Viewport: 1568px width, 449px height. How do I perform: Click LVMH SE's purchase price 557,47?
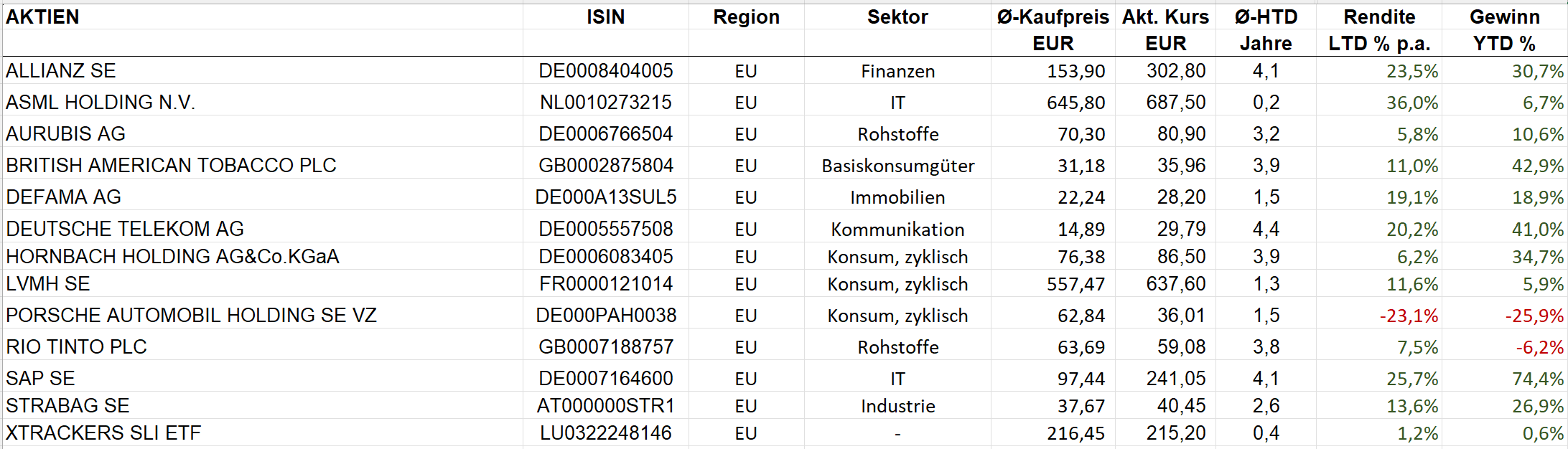tap(1075, 284)
